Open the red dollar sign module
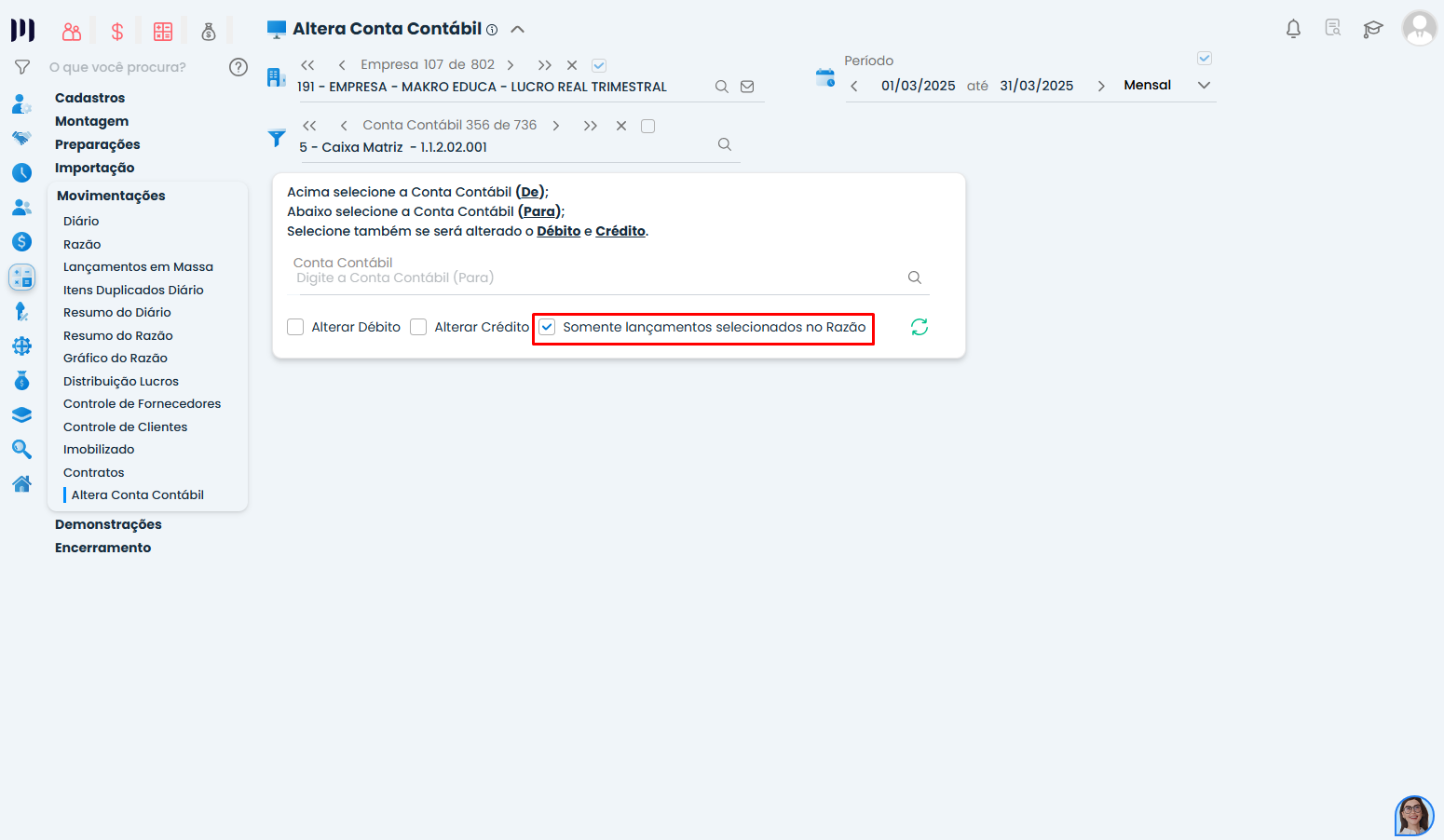1444x840 pixels. pos(117,32)
